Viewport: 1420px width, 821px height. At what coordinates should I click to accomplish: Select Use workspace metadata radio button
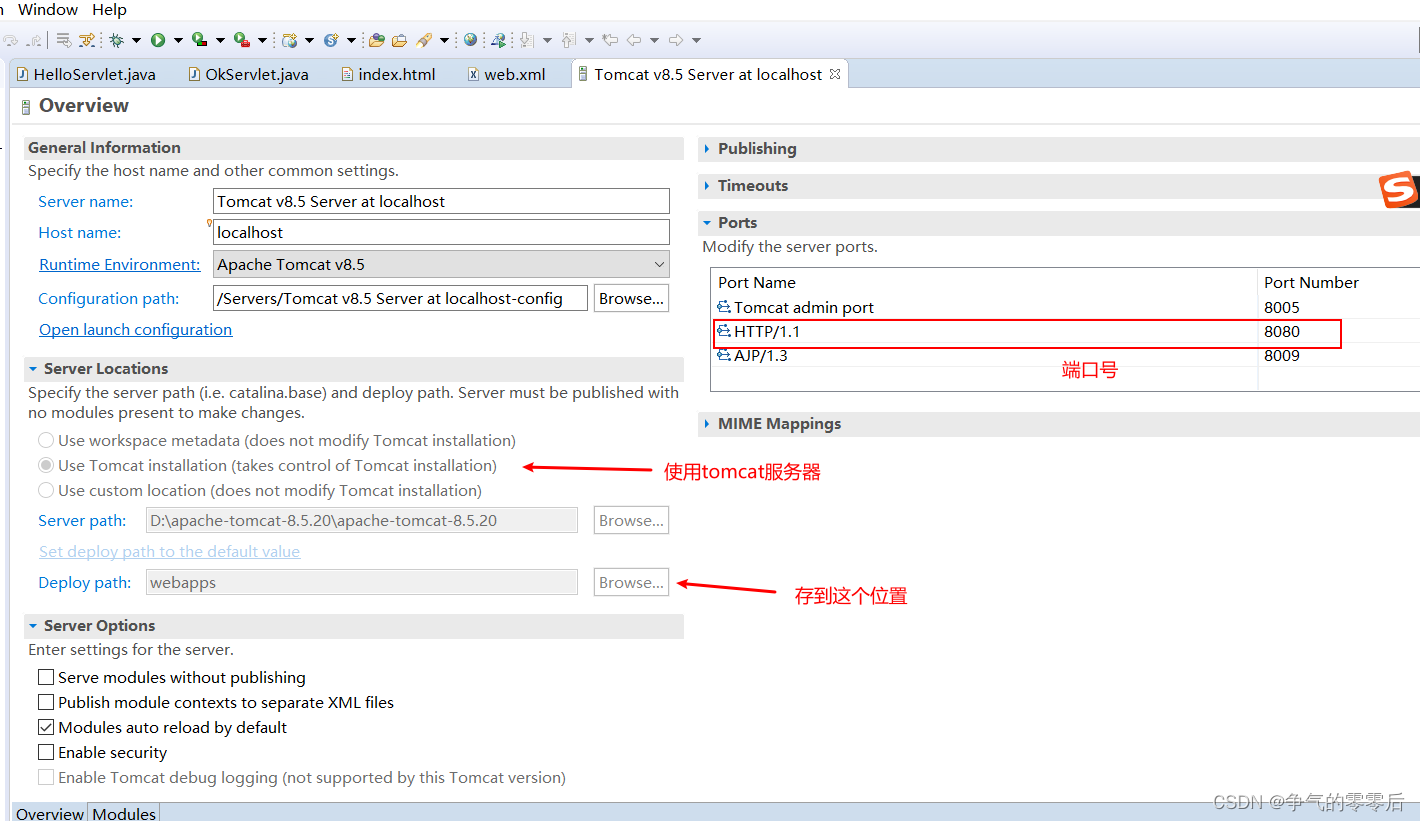coord(46,440)
